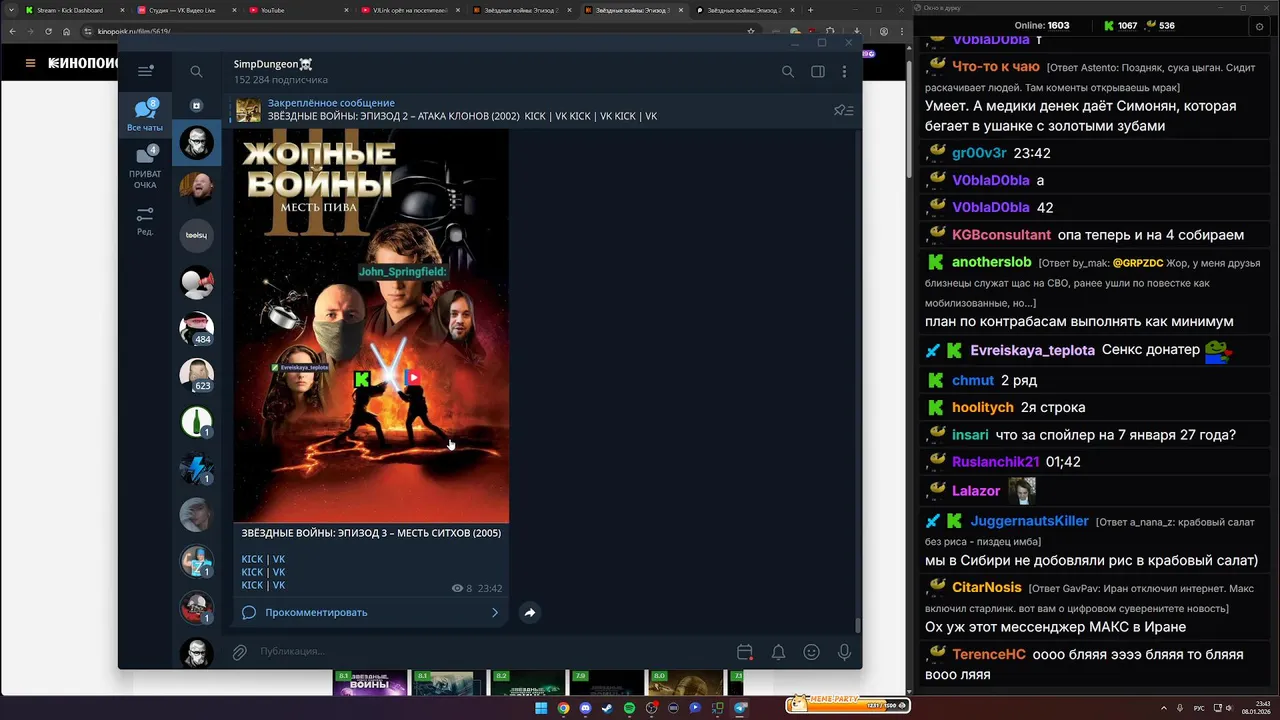Open the 'Ред.' folder editor
Viewport: 1280px width, 720px height.
145,221
